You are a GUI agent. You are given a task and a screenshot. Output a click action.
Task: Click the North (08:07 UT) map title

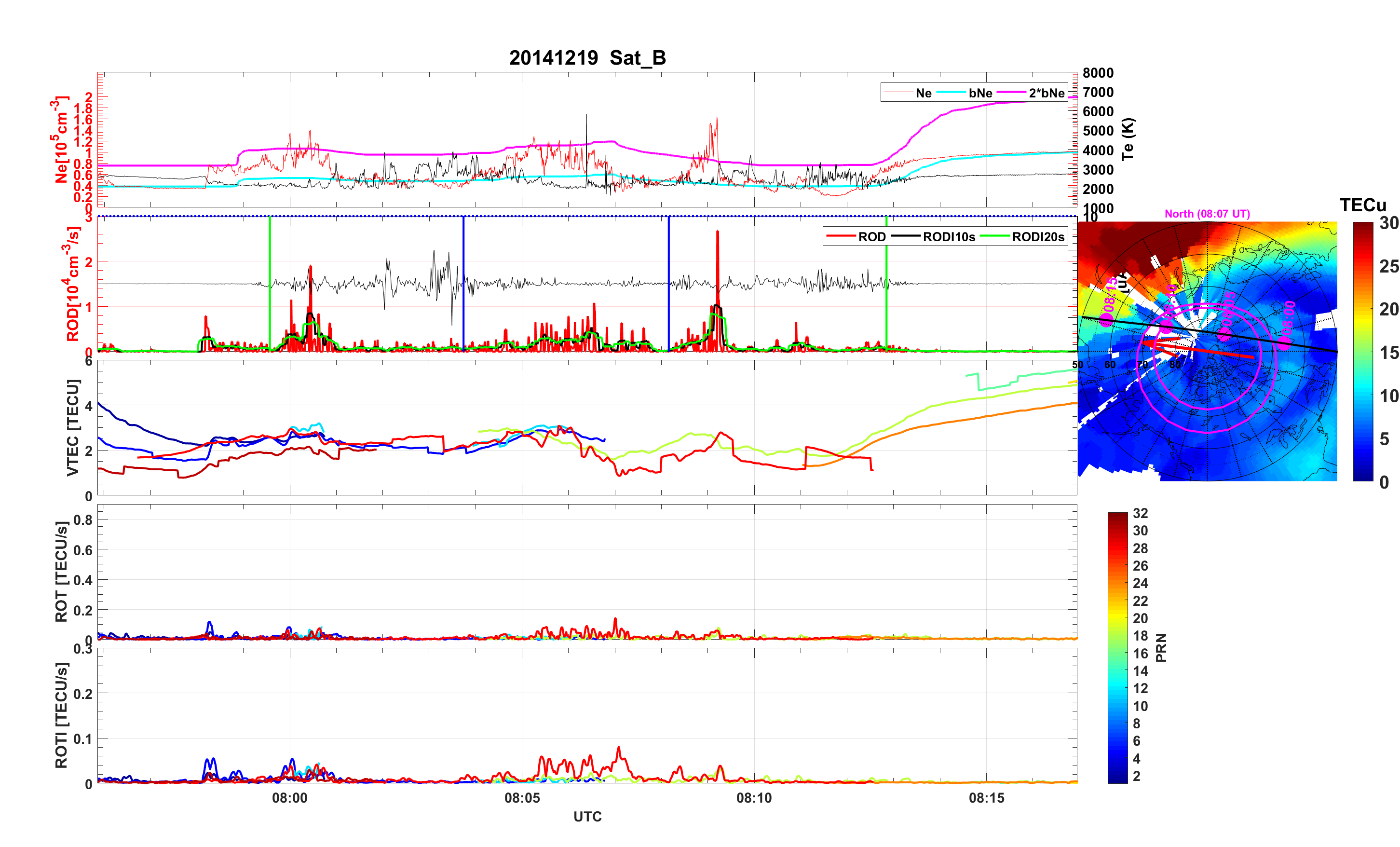[x=1207, y=214]
